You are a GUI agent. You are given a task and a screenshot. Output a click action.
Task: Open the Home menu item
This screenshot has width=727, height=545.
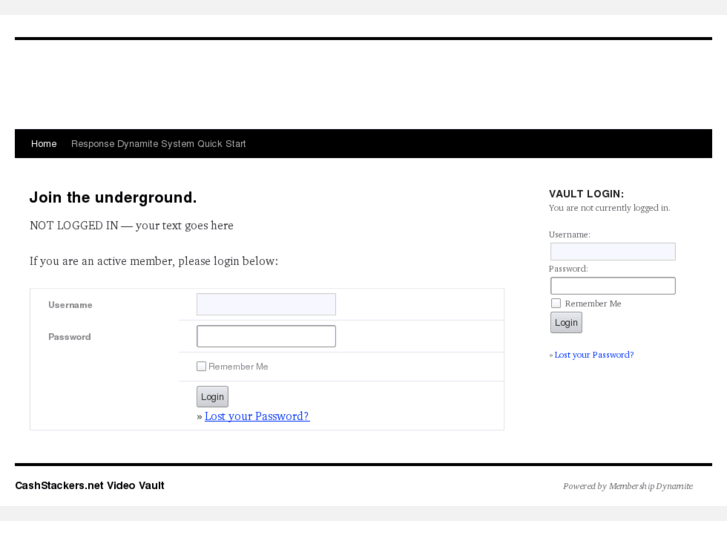point(44,144)
